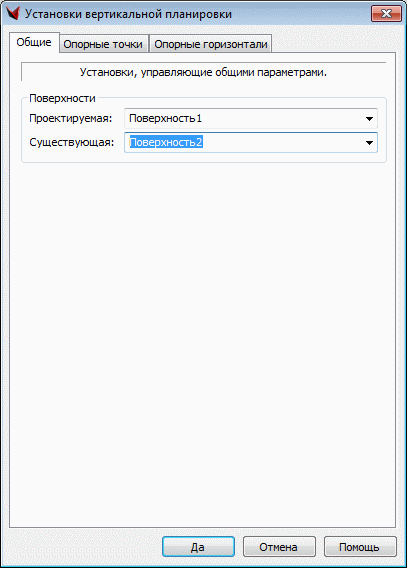Click the description text about общими параметрами
Viewport: 407px width, 568px height.
point(203,72)
